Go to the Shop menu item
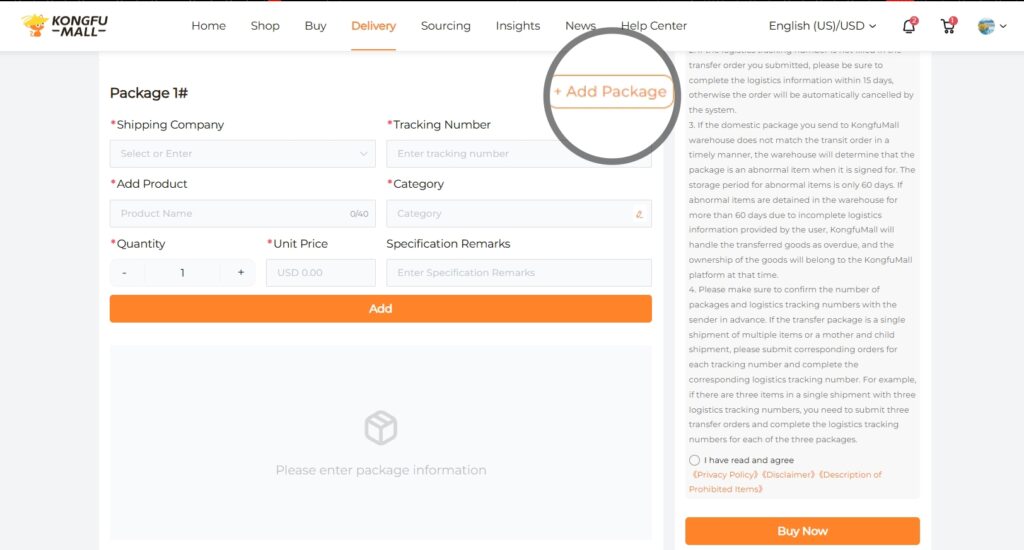This screenshot has height=550, width=1024. [265, 26]
